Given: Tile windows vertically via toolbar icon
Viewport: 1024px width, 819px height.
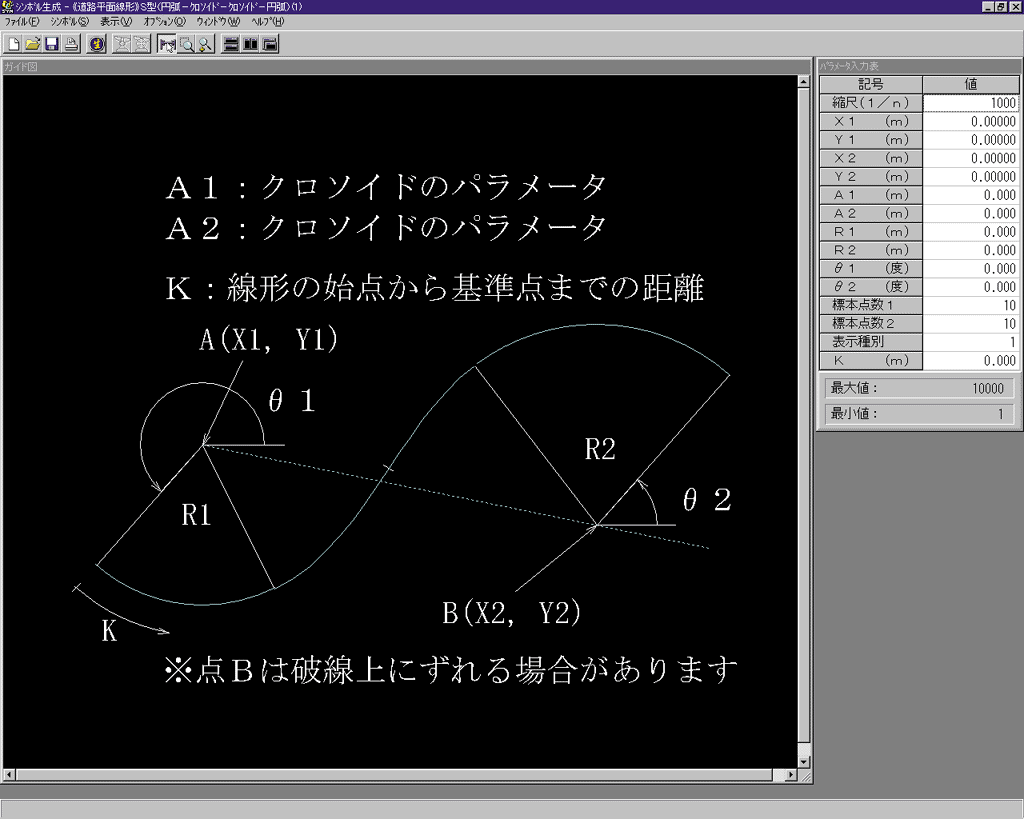Looking at the screenshot, I should [x=250, y=44].
